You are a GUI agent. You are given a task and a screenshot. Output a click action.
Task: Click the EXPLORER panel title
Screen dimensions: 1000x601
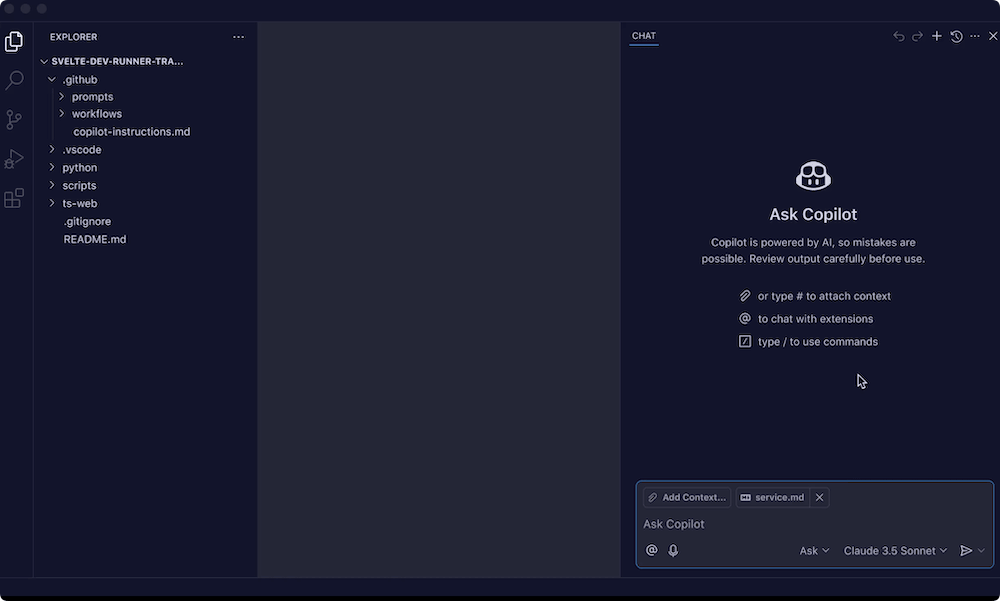tap(73, 37)
